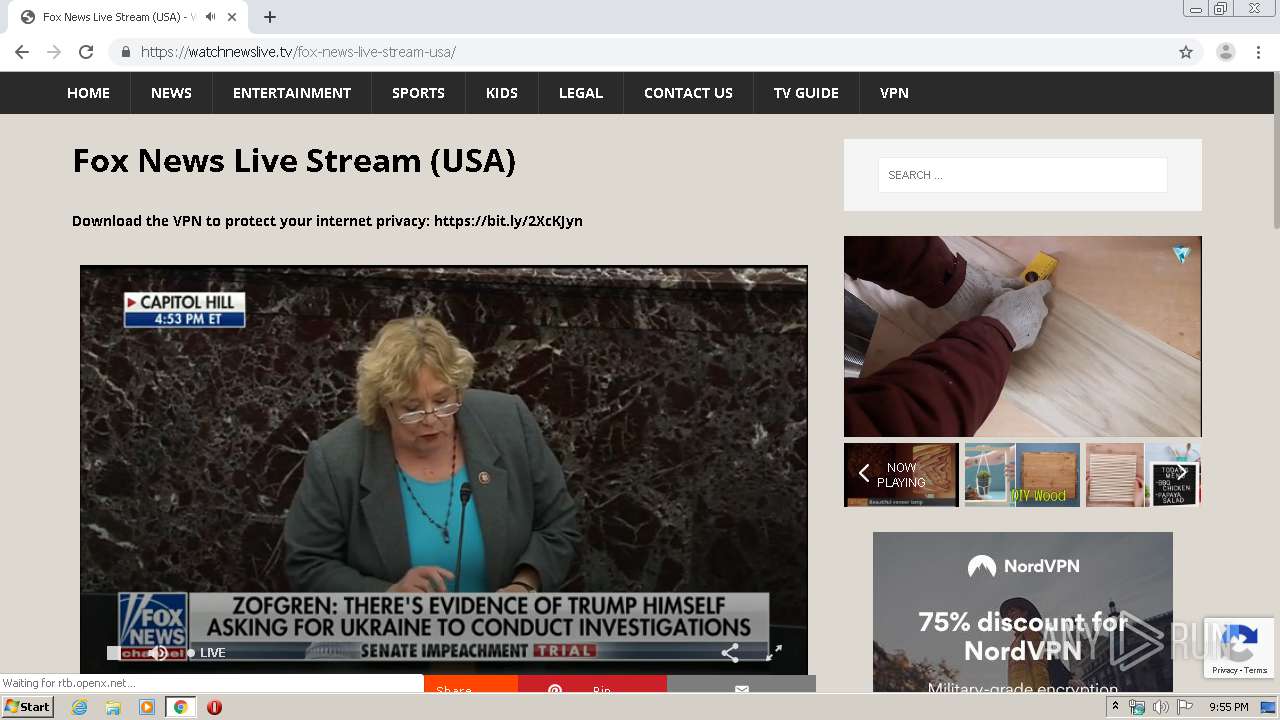Click the playing wood veneer video ad

[1022, 336]
